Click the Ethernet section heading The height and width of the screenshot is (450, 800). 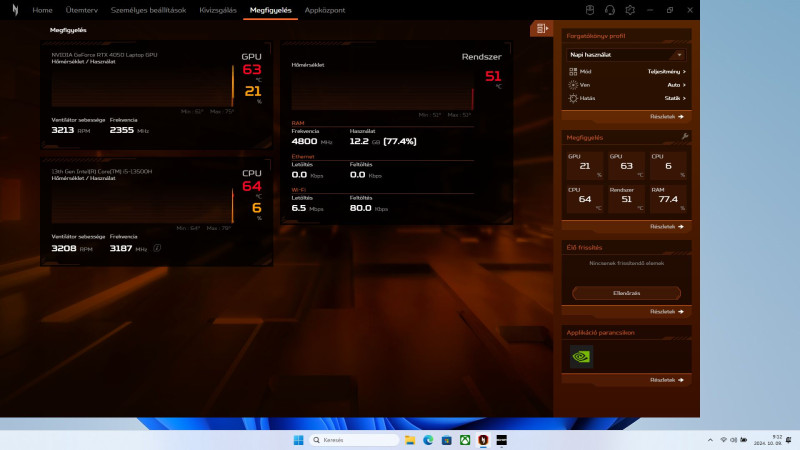[x=303, y=157]
